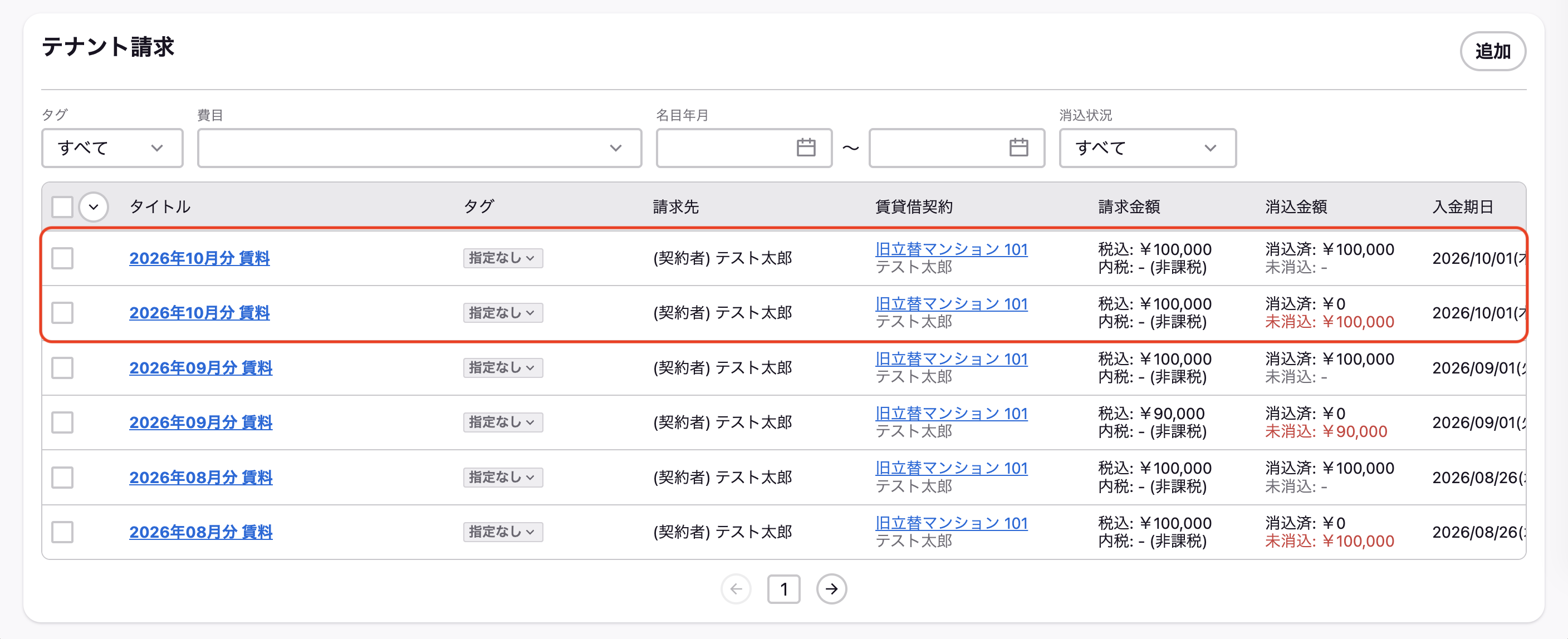Open calendar picker for start 名目年月
This screenshot has width=1568, height=639.
(805, 148)
